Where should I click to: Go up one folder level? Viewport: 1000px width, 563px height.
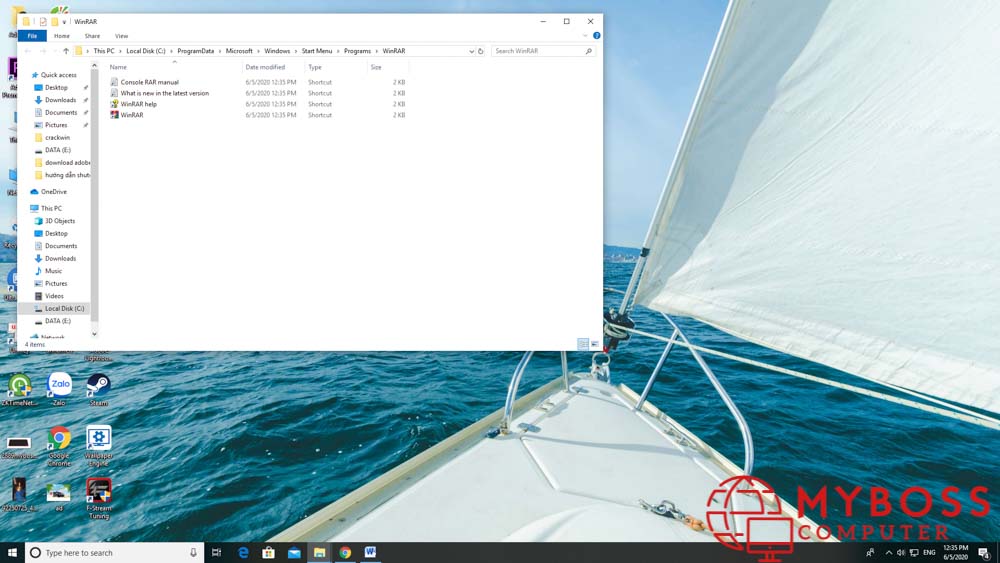pyautogui.click(x=66, y=51)
